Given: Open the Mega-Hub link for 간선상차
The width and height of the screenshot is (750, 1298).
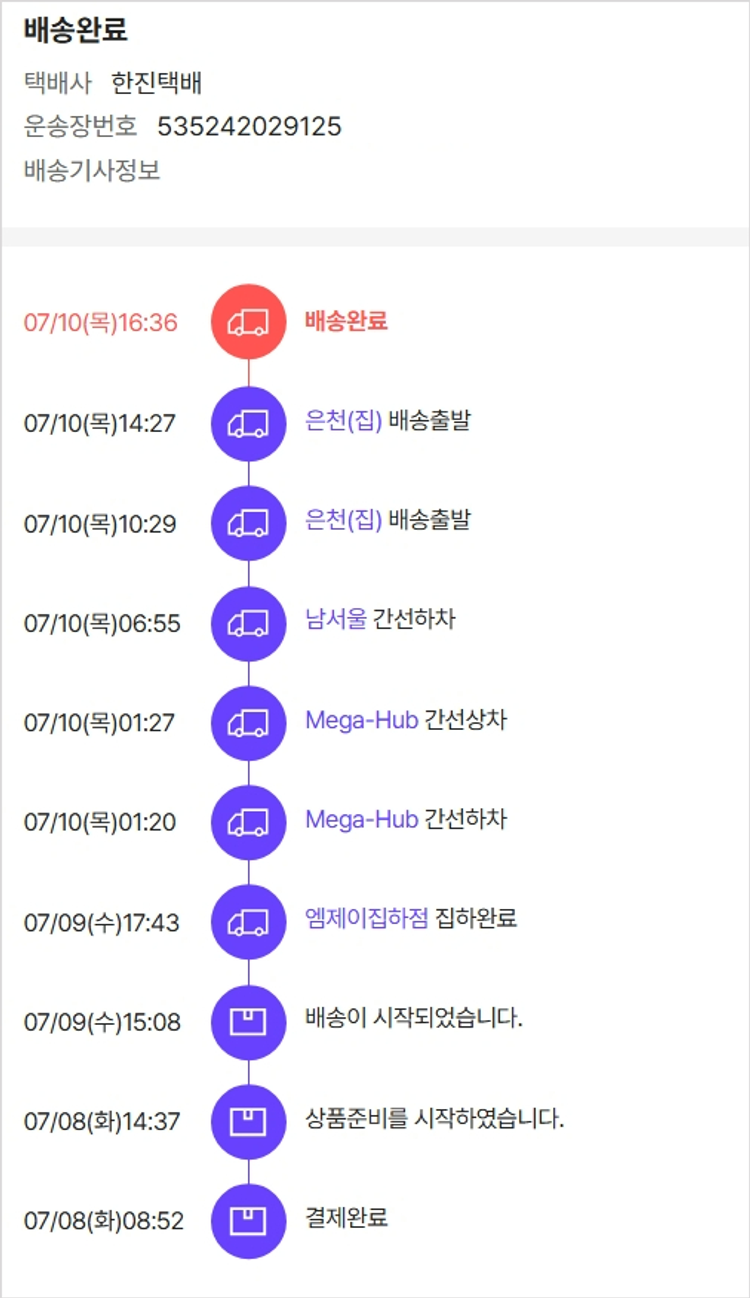Looking at the screenshot, I should (361, 720).
